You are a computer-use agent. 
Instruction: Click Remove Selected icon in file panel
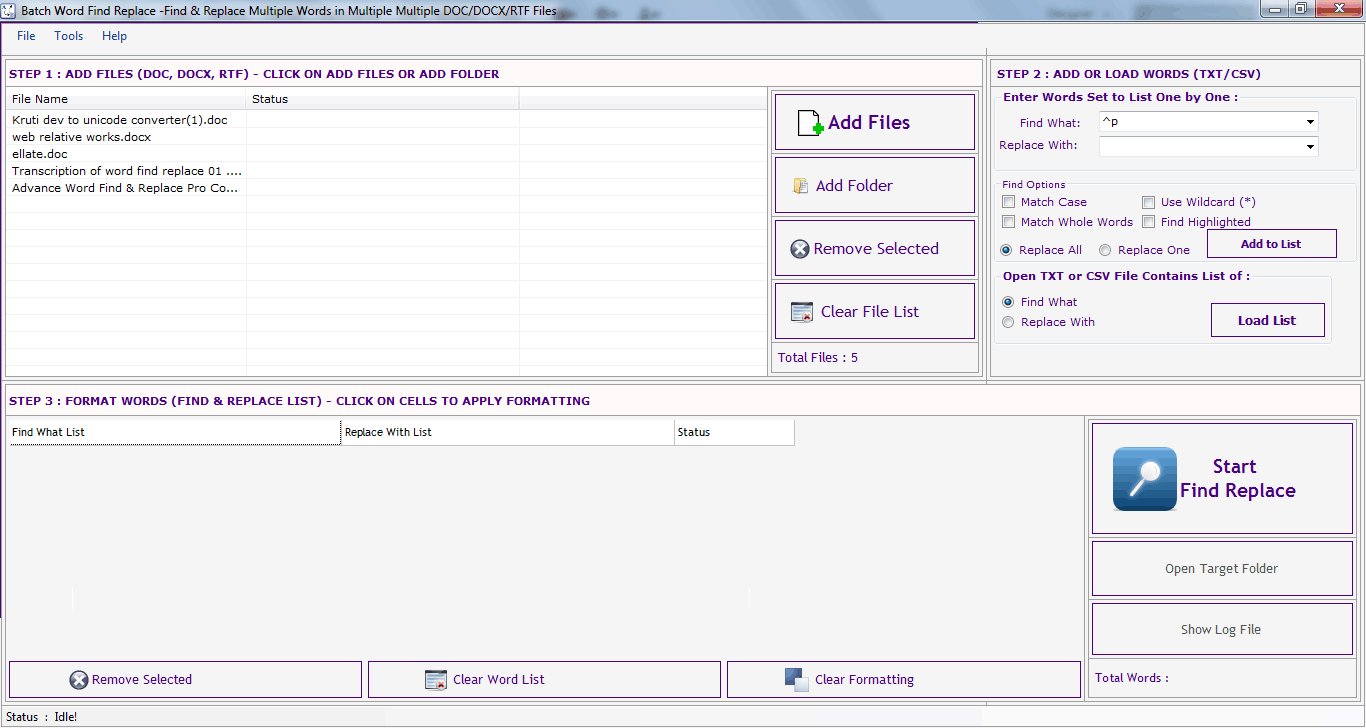click(799, 249)
